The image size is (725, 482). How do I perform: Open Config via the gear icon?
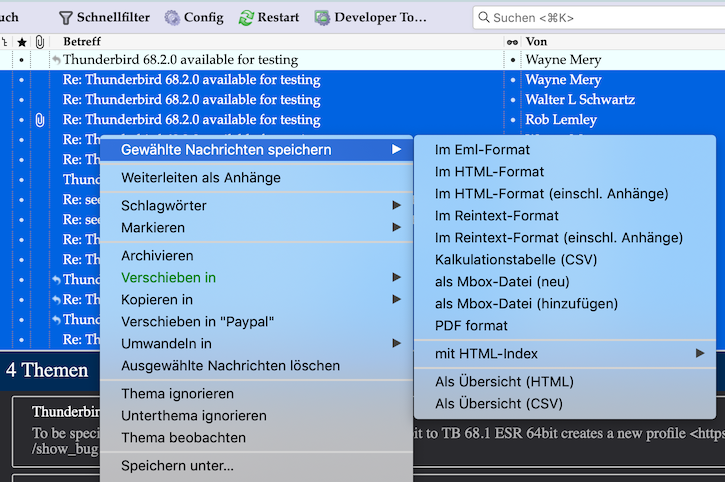(x=172, y=17)
